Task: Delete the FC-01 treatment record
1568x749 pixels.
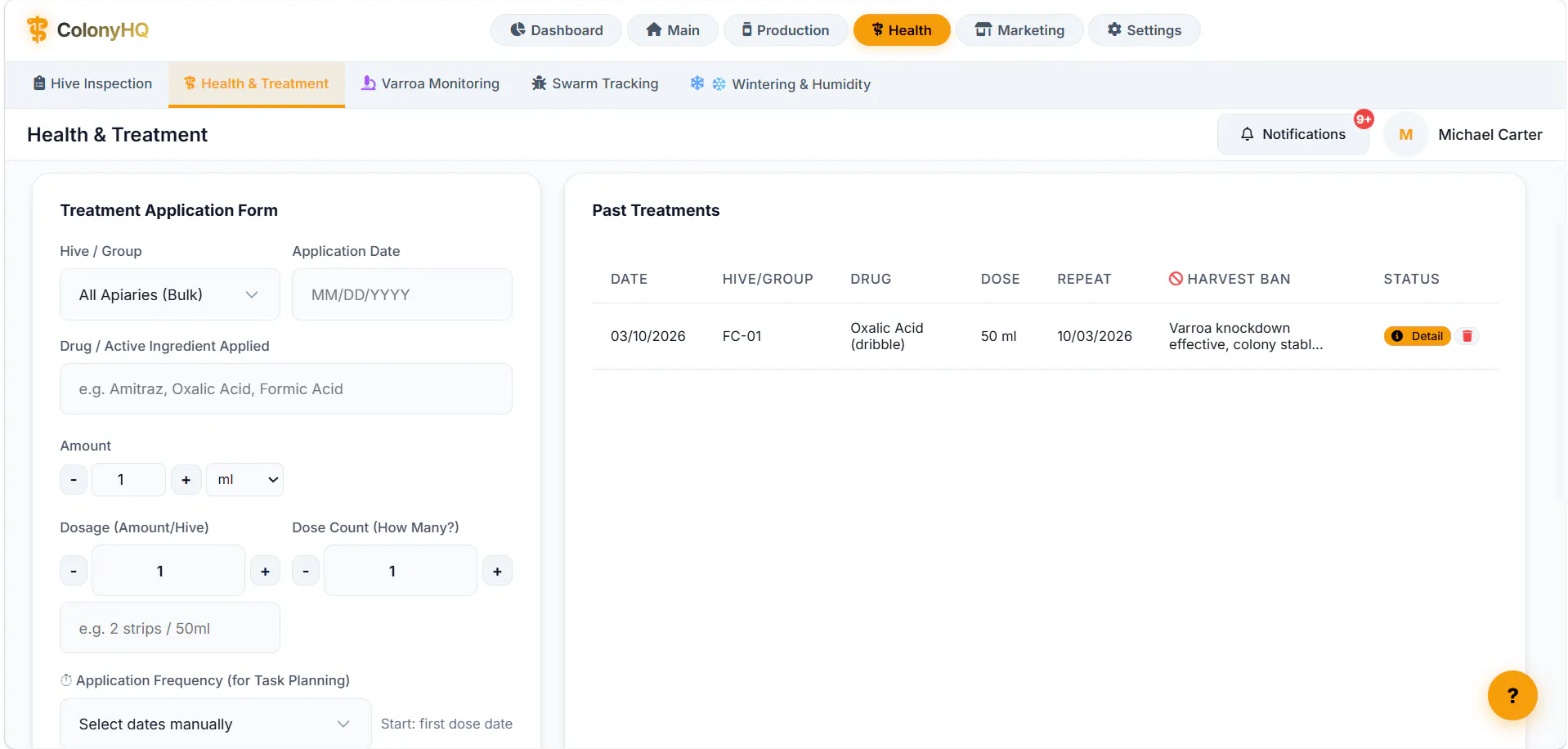Action: click(x=1467, y=336)
